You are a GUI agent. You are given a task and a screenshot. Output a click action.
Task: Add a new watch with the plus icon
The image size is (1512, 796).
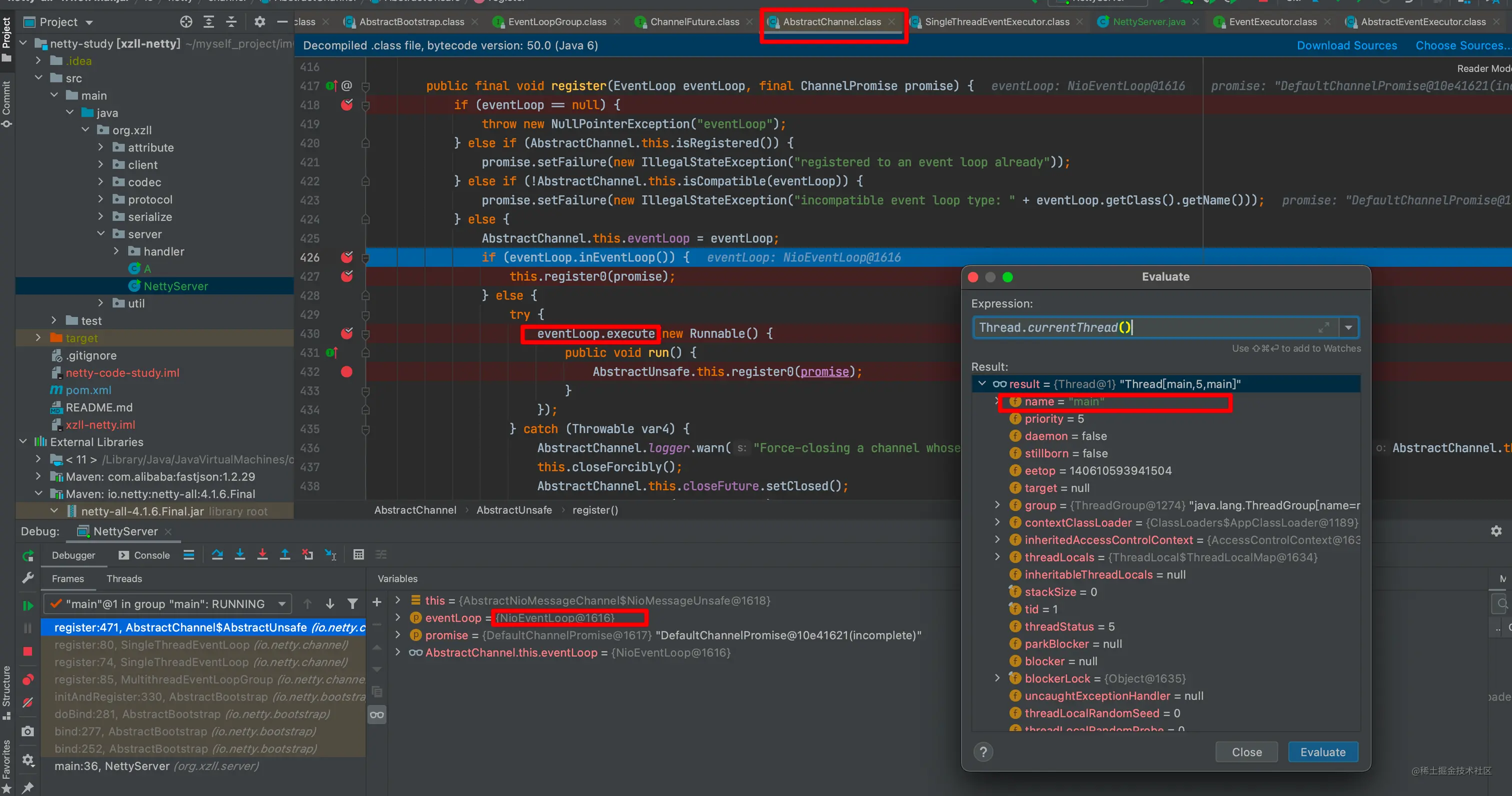click(x=377, y=602)
